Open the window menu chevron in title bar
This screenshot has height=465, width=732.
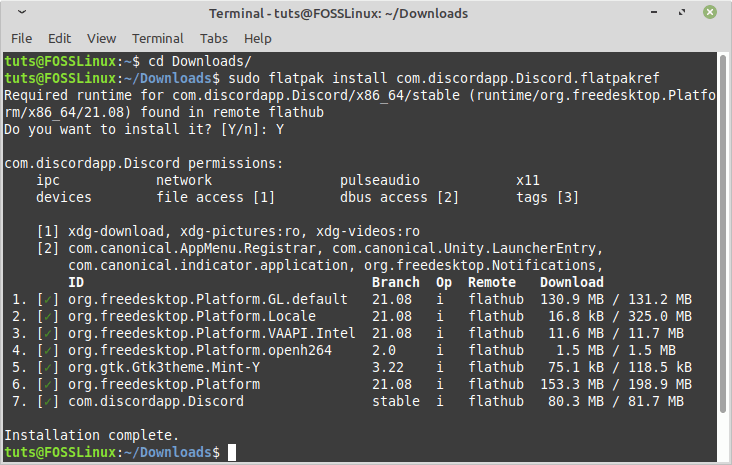(21, 12)
